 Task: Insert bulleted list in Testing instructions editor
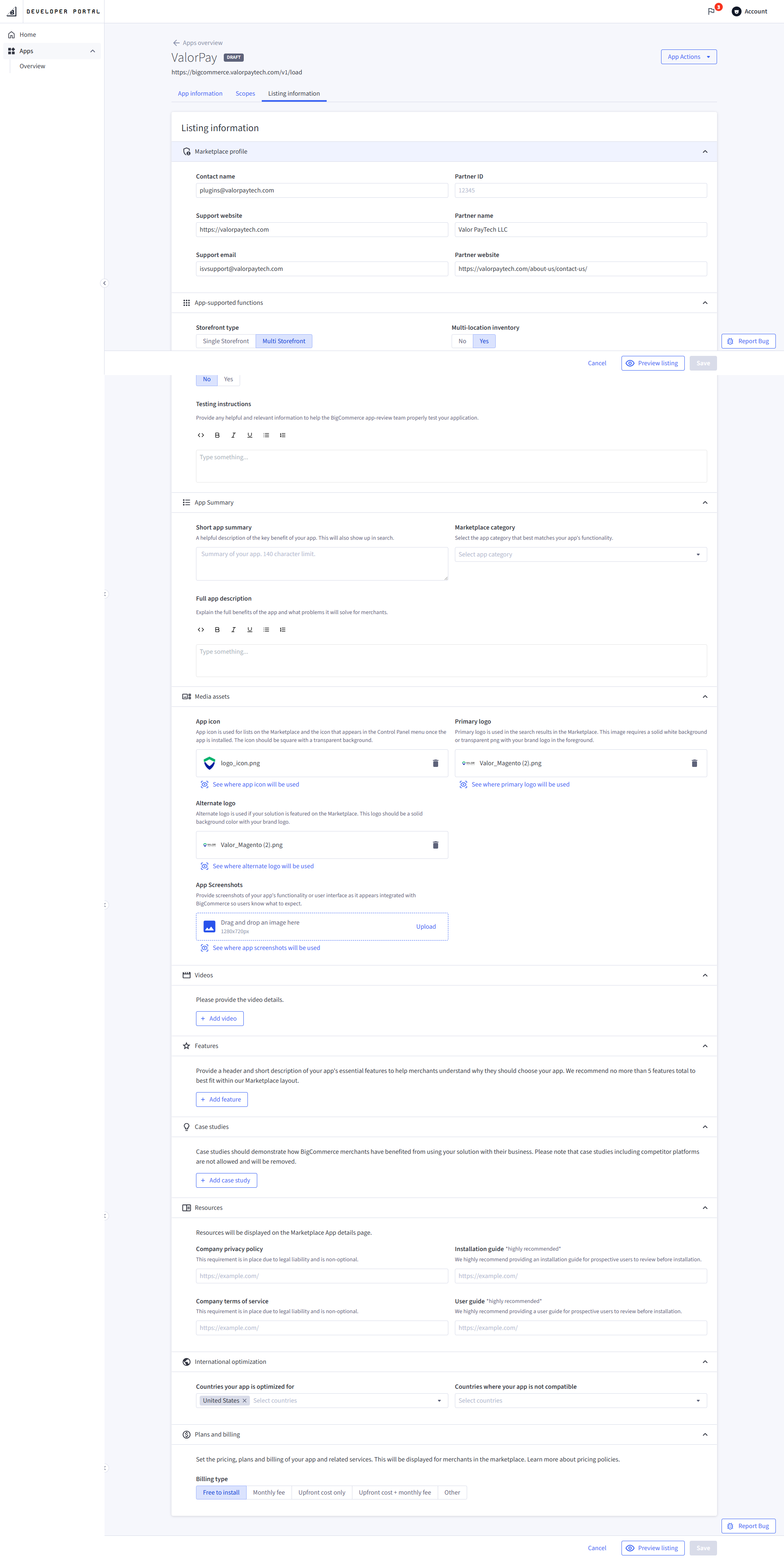[266, 436]
